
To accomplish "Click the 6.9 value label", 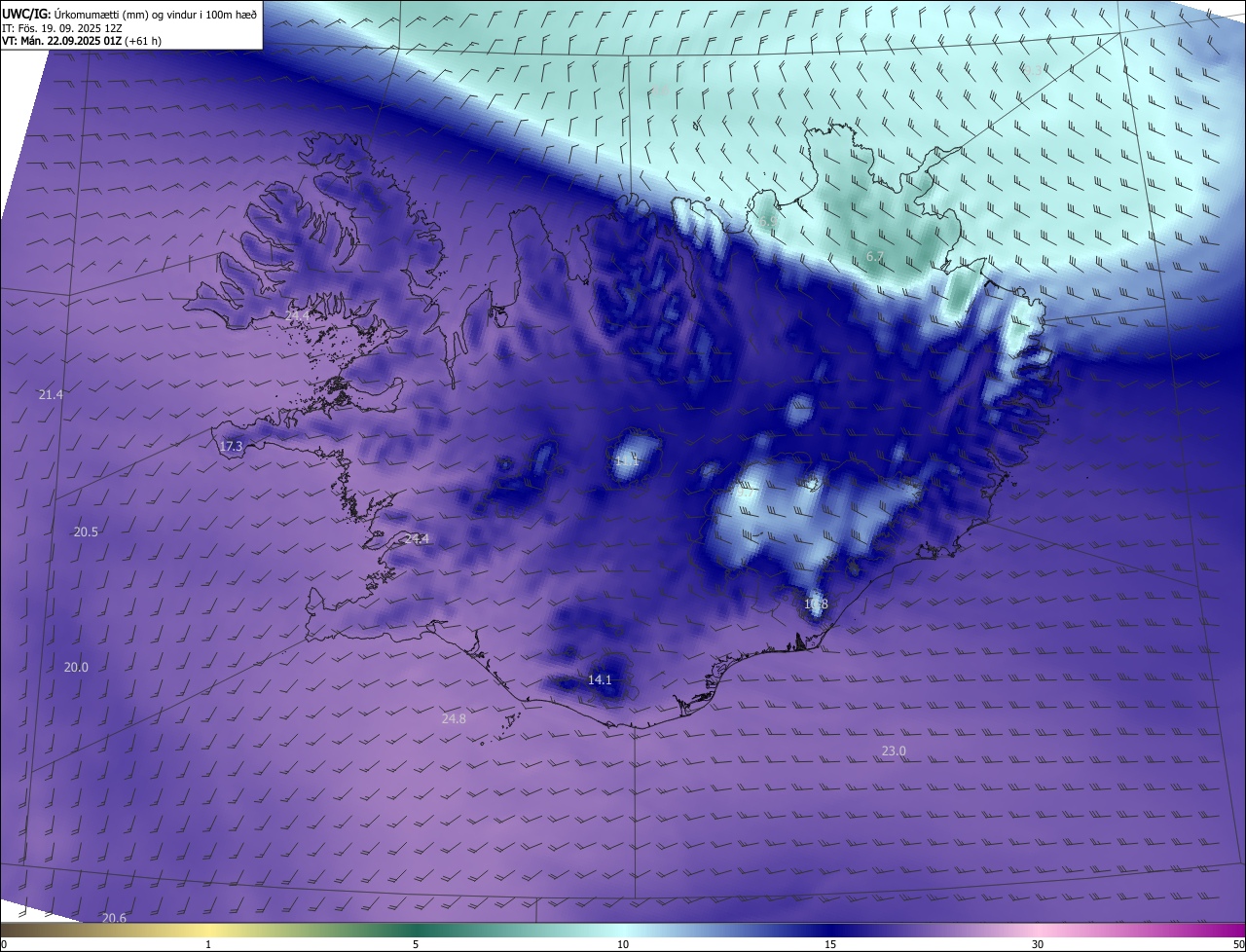I will pos(768,222).
